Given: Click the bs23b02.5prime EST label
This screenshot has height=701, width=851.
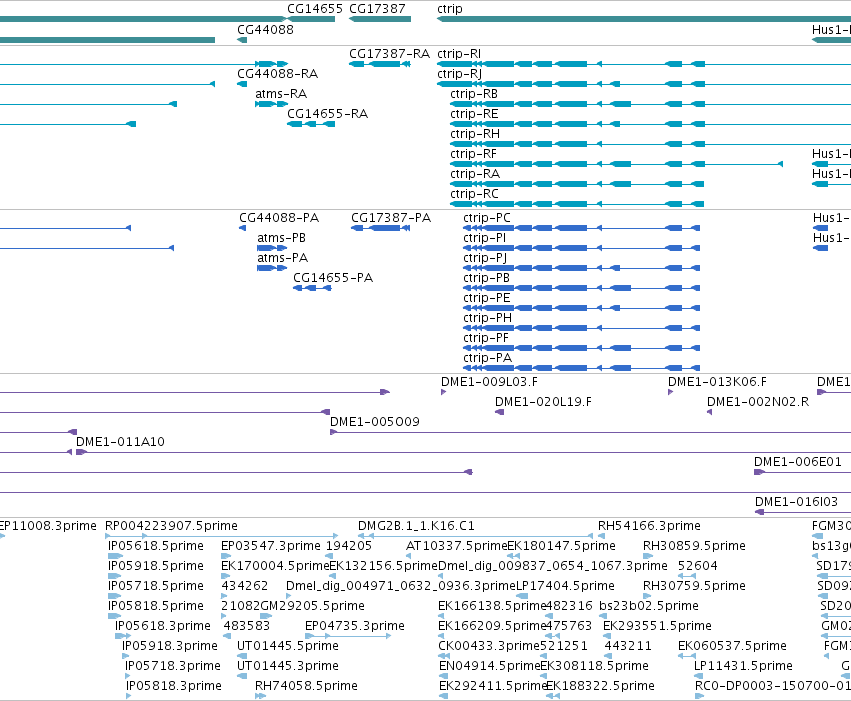Looking at the screenshot, I should click(x=649, y=607).
